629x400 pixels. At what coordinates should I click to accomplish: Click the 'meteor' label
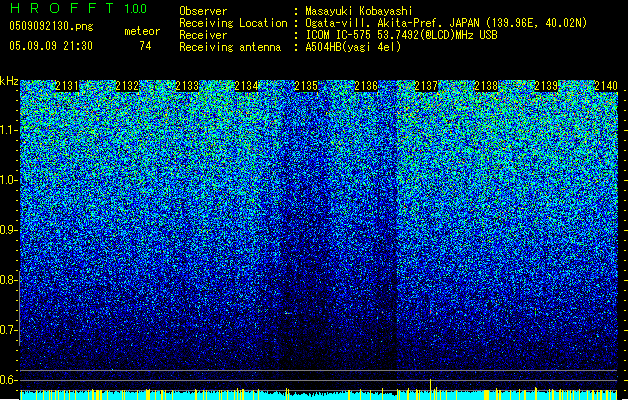142,31
